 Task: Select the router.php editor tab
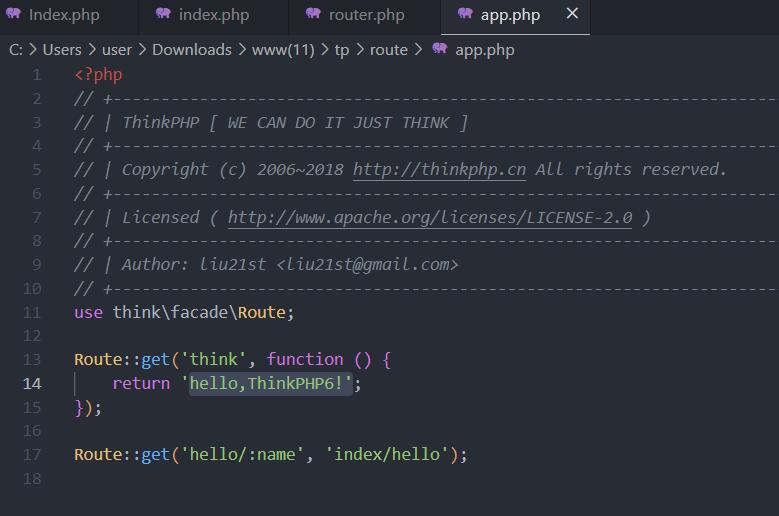coord(366,15)
